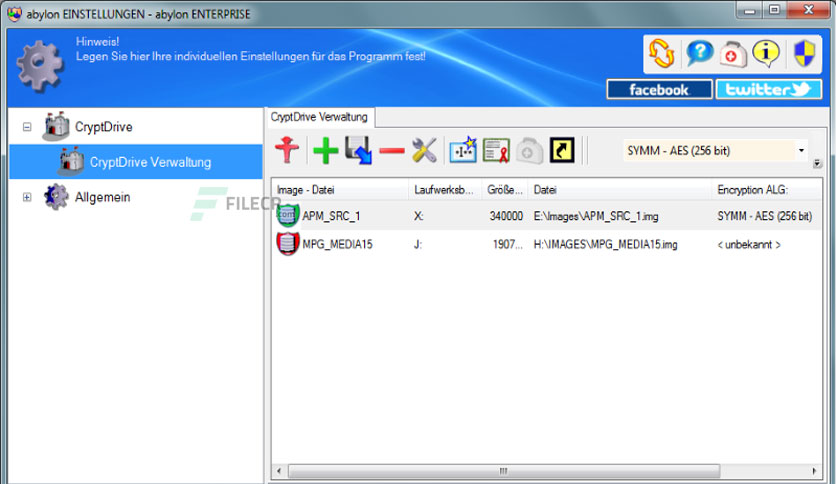836x484 pixels.
Task: Click drive letter J: cell
Action: pyautogui.click(x=417, y=244)
